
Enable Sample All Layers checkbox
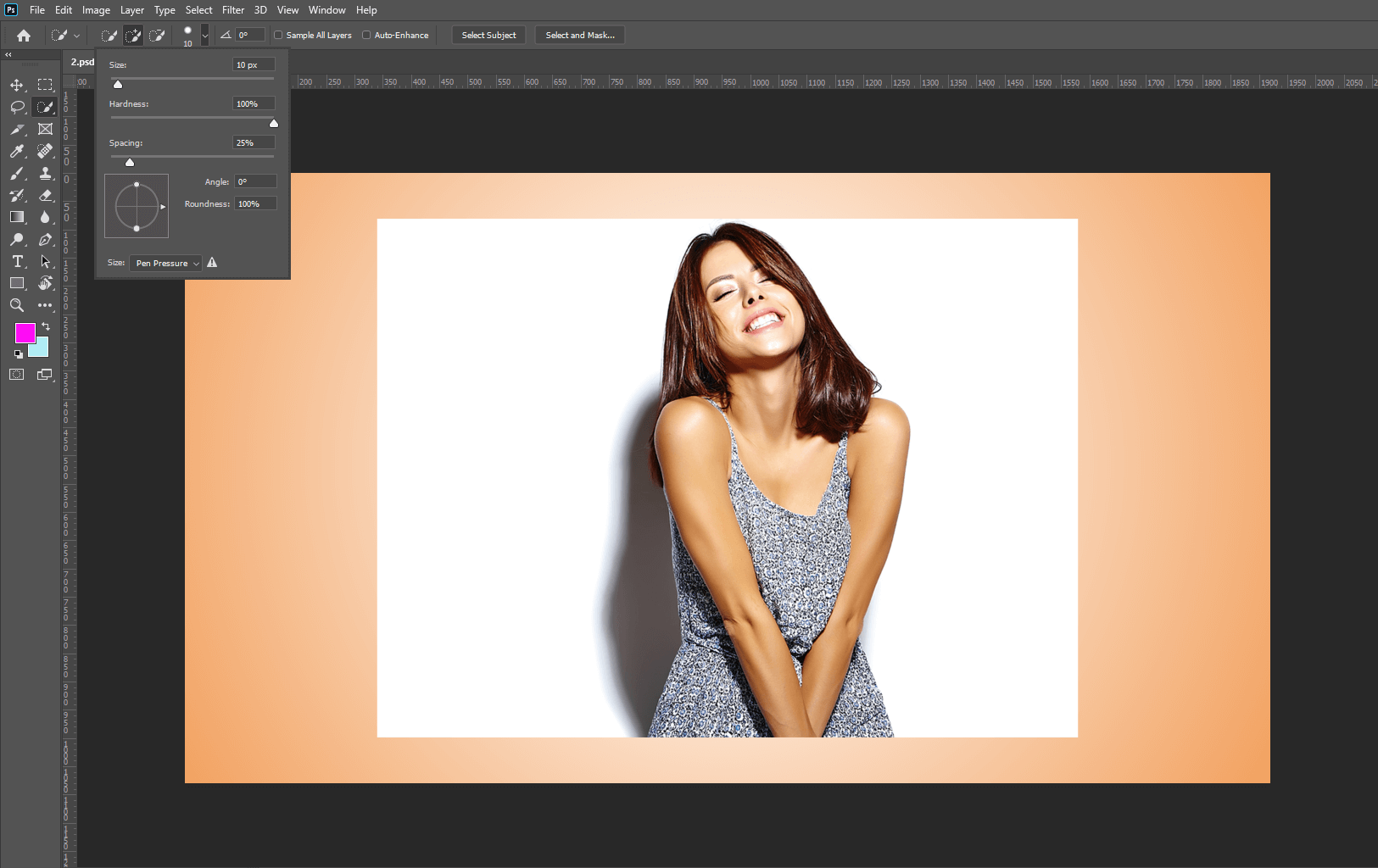coord(278,36)
